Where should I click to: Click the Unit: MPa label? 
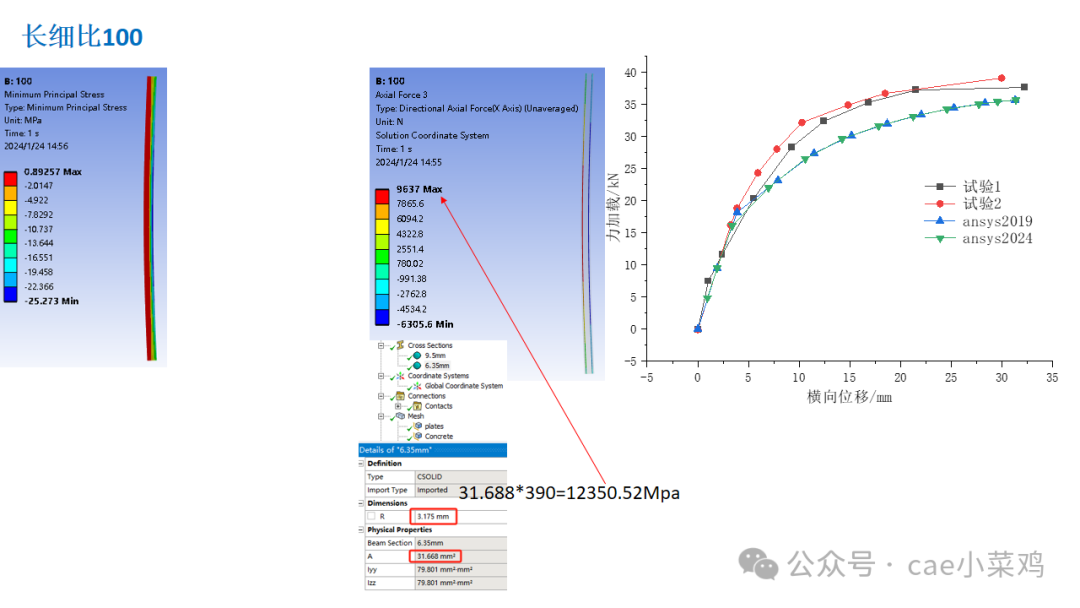click(x=23, y=120)
